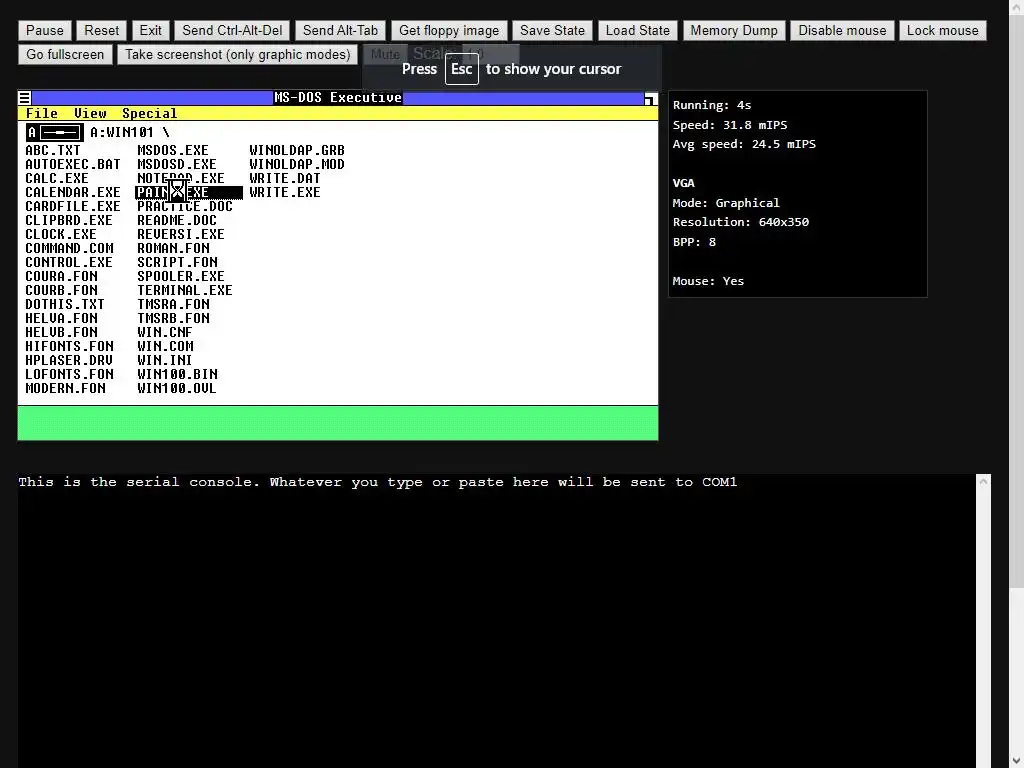The width and height of the screenshot is (1024, 768).
Task: Click the Load State button
Action: point(637,31)
